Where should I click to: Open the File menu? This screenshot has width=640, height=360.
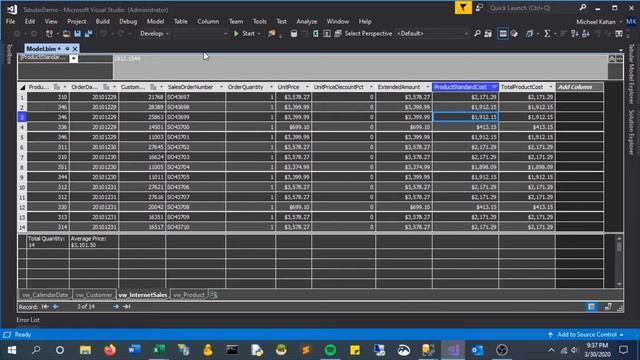click(11, 21)
